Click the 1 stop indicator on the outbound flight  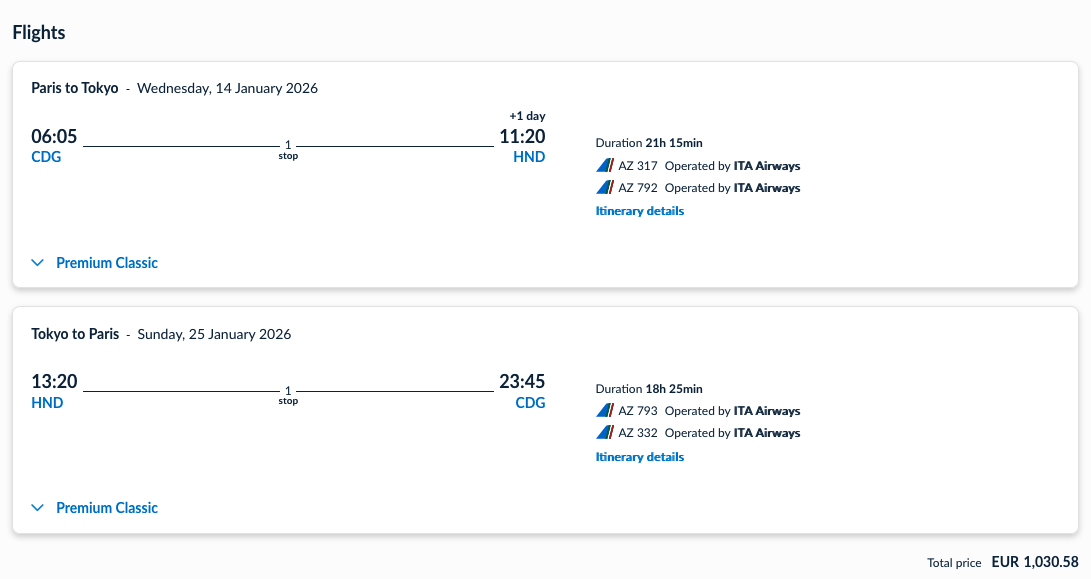click(288, 150)
